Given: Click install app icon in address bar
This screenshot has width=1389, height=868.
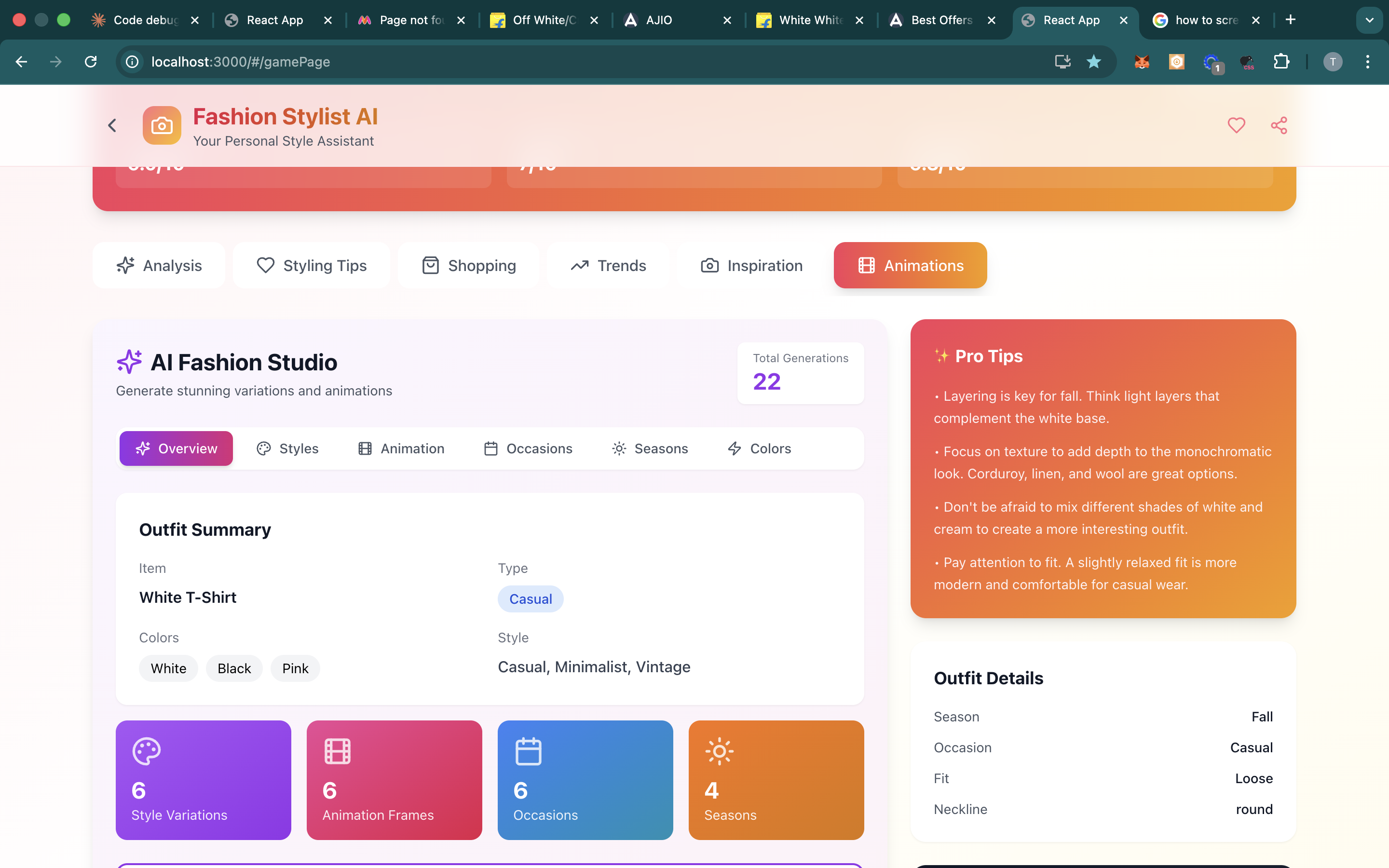Looking at the screenshot, I should pyautogui.click(x=1062, y=61).
